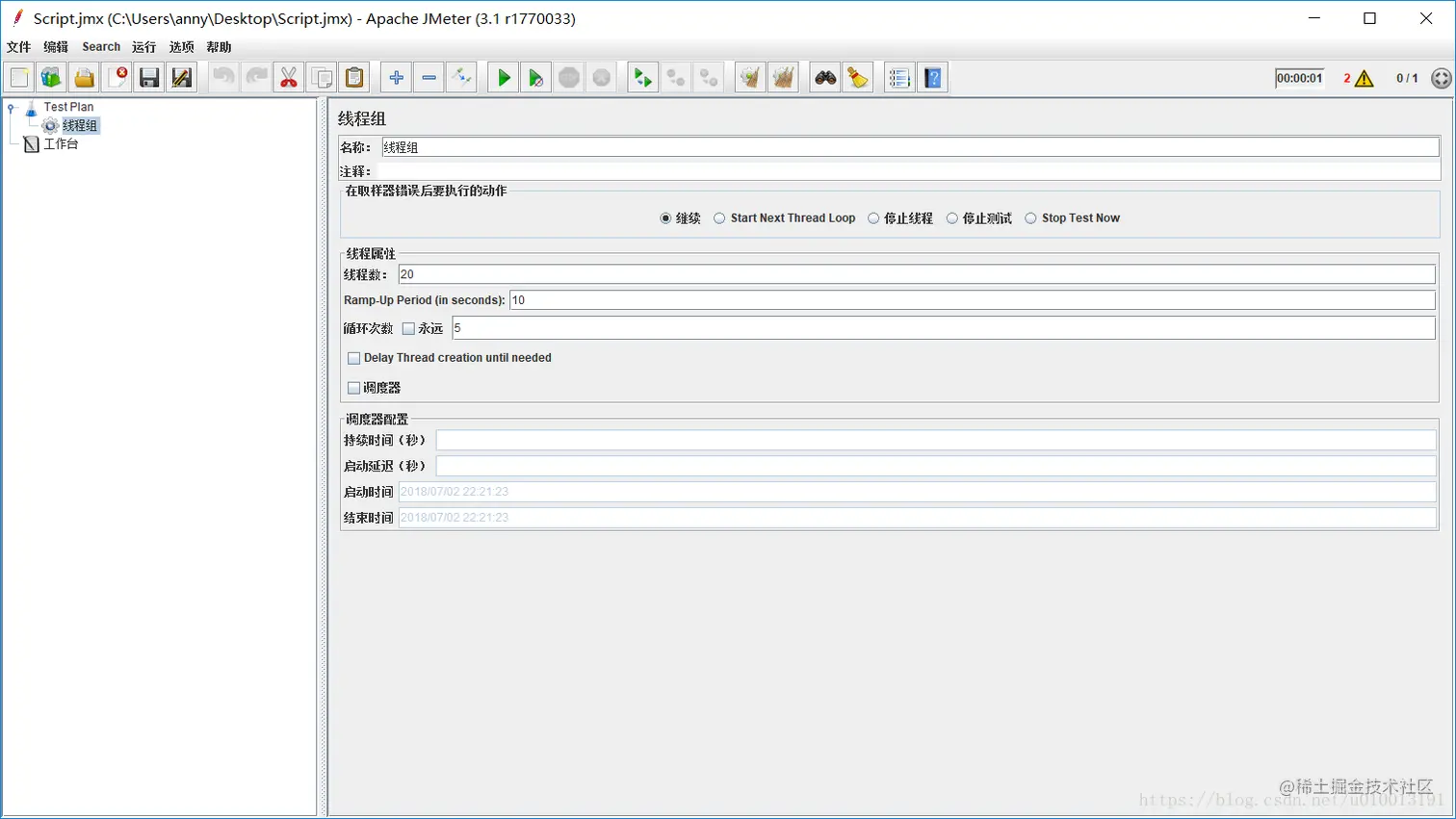The width and height of the screenshot is (1456, 819).
Task: Click the Open file folder icon
Action: 85,78
